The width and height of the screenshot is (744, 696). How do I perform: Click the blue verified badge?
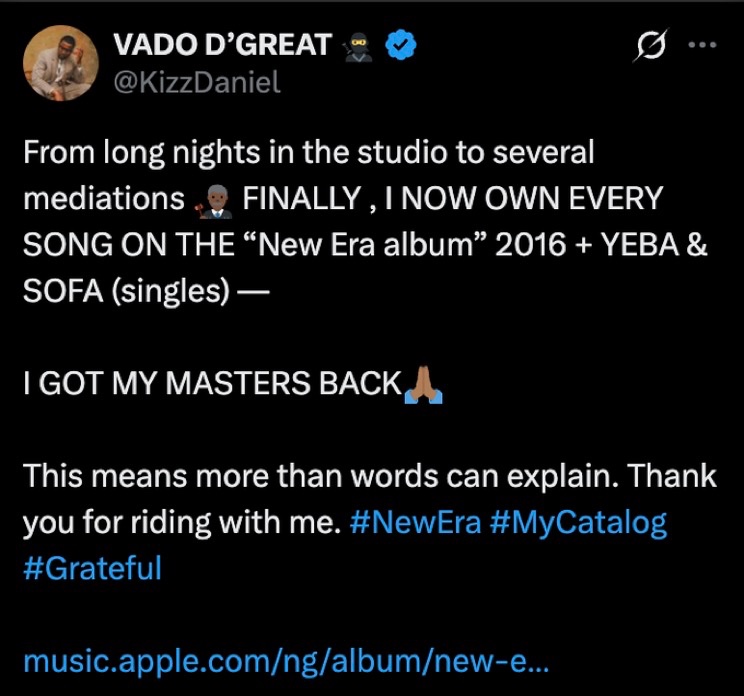(x=400, y=45)
